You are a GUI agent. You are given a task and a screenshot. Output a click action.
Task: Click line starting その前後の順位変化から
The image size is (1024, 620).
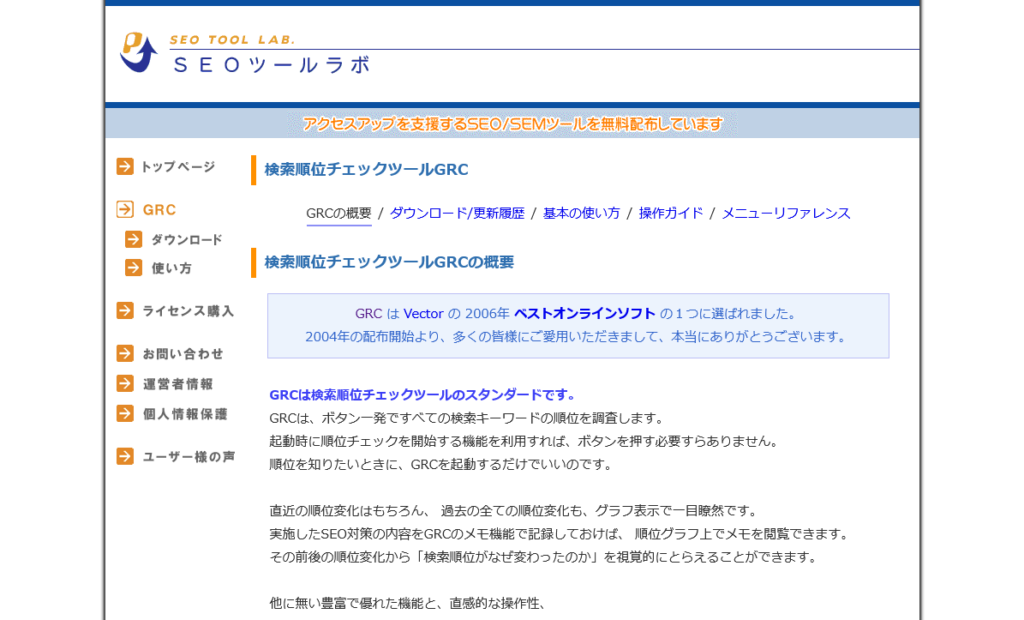(544, 557)
